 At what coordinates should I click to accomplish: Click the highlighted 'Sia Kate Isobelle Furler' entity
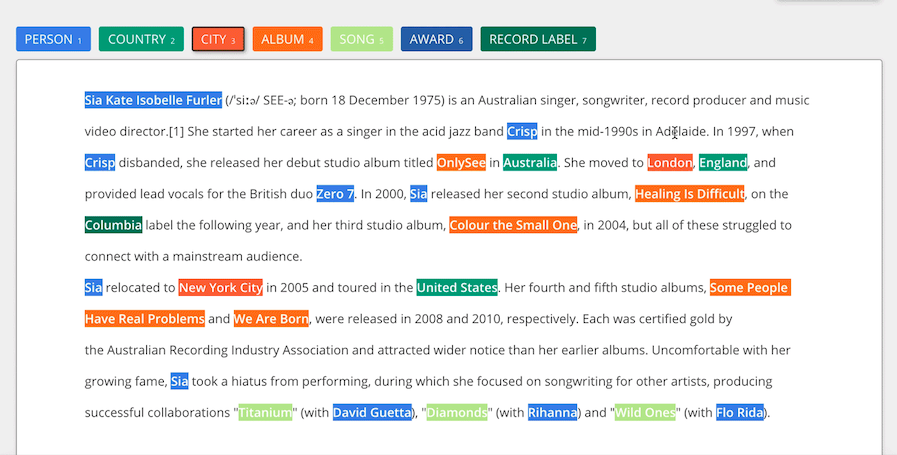coord(153,100)
